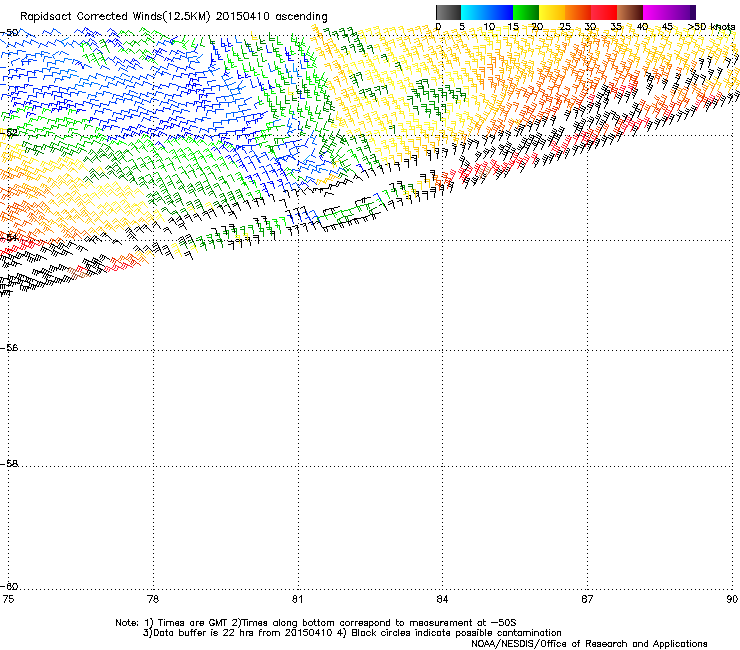Viewport: 740px width, 650px height.
Task: Click the longitude label '90'
Action: pyautogui.click(x=732, y=599)
